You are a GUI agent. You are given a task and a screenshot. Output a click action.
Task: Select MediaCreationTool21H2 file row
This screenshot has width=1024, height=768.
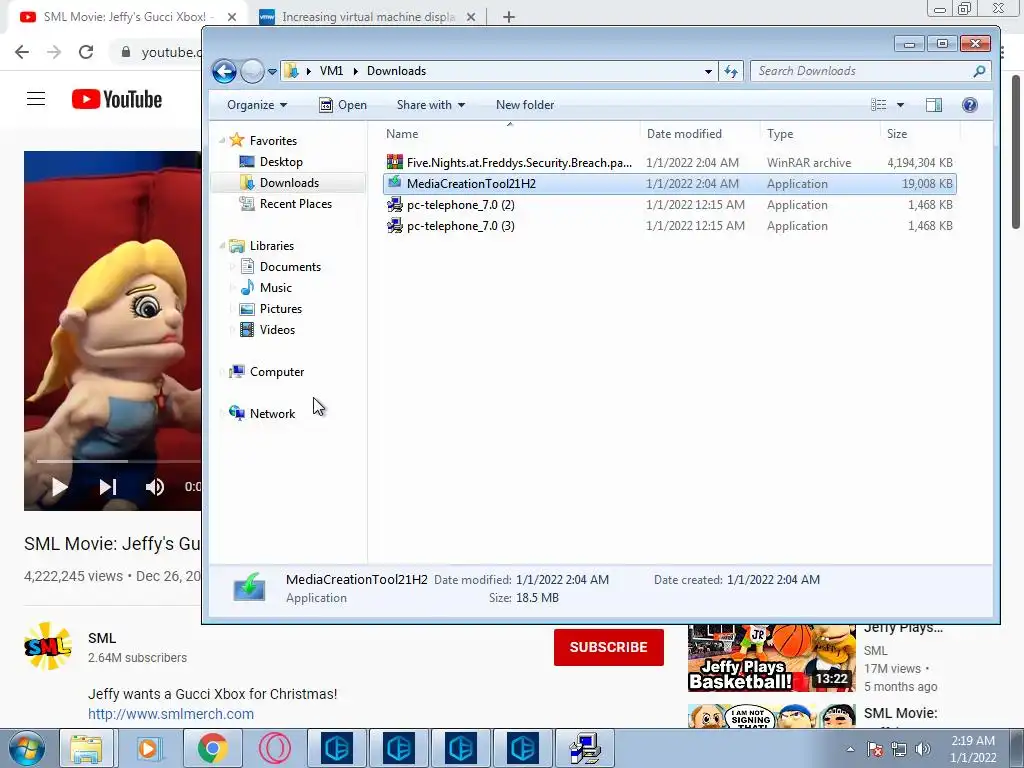point(669,184)
